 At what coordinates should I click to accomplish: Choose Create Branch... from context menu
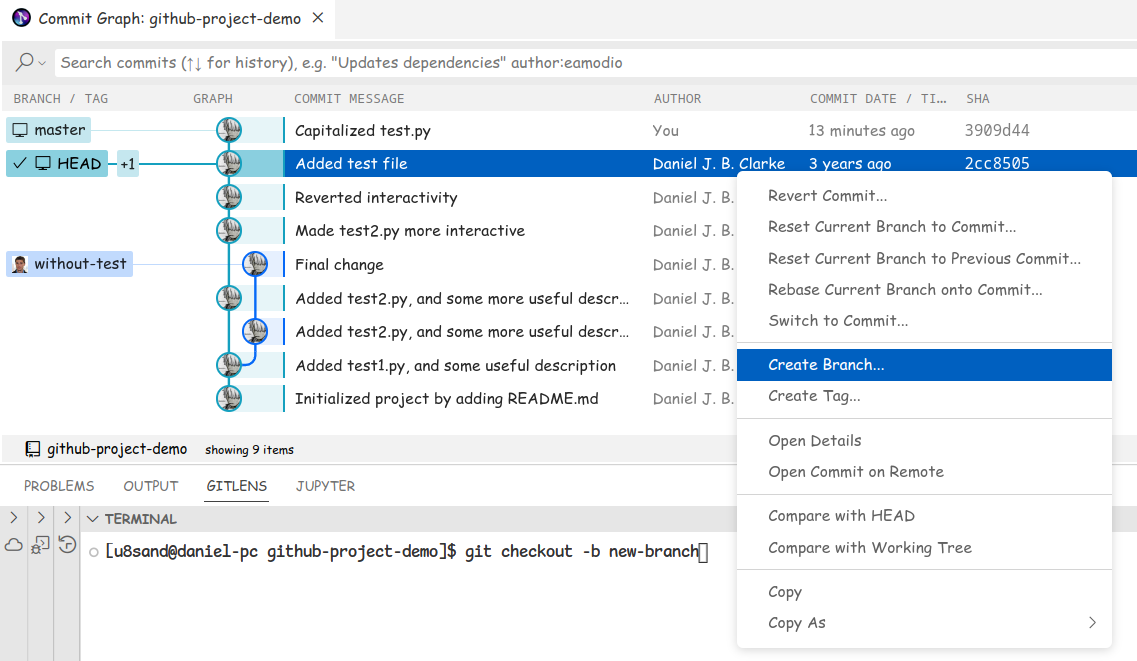tap(826, 365)
